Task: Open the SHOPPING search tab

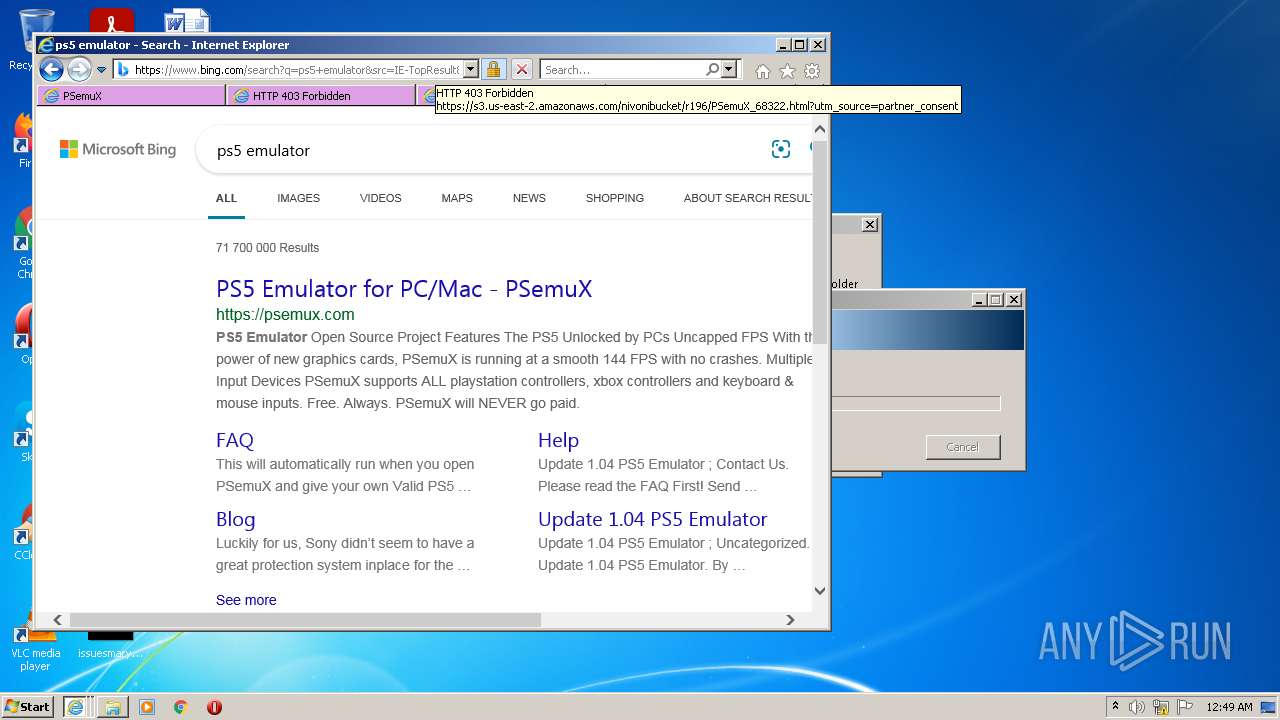Action: click(615, 198)
